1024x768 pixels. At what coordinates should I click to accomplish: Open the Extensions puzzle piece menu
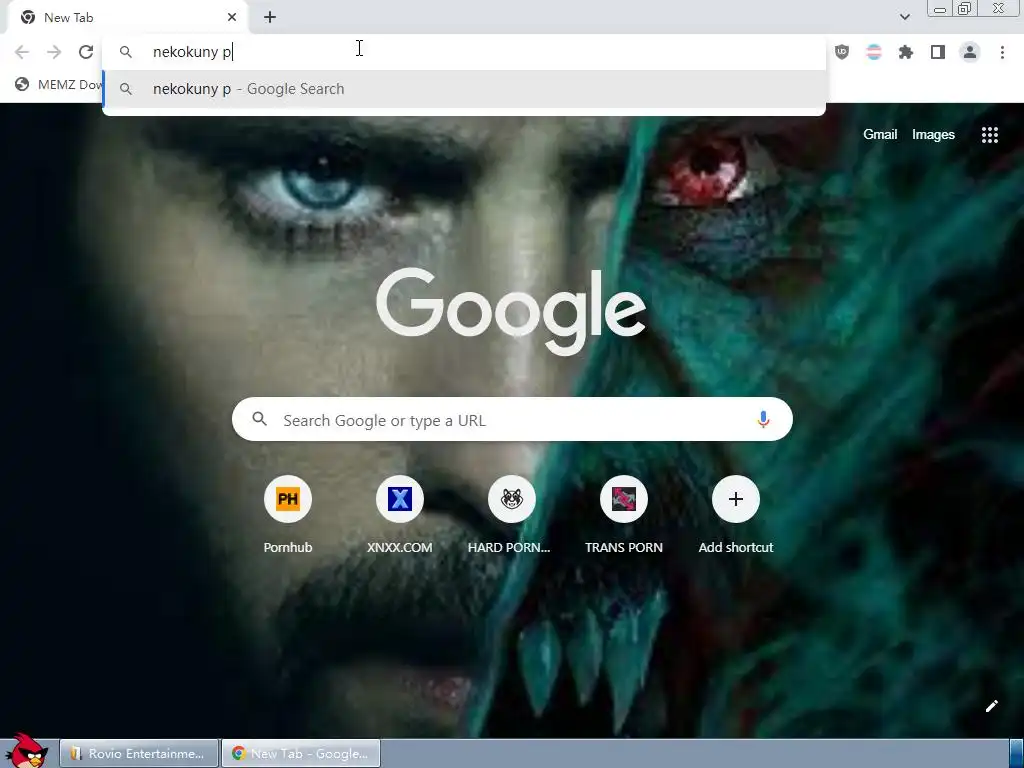click(x=906, y=52)
